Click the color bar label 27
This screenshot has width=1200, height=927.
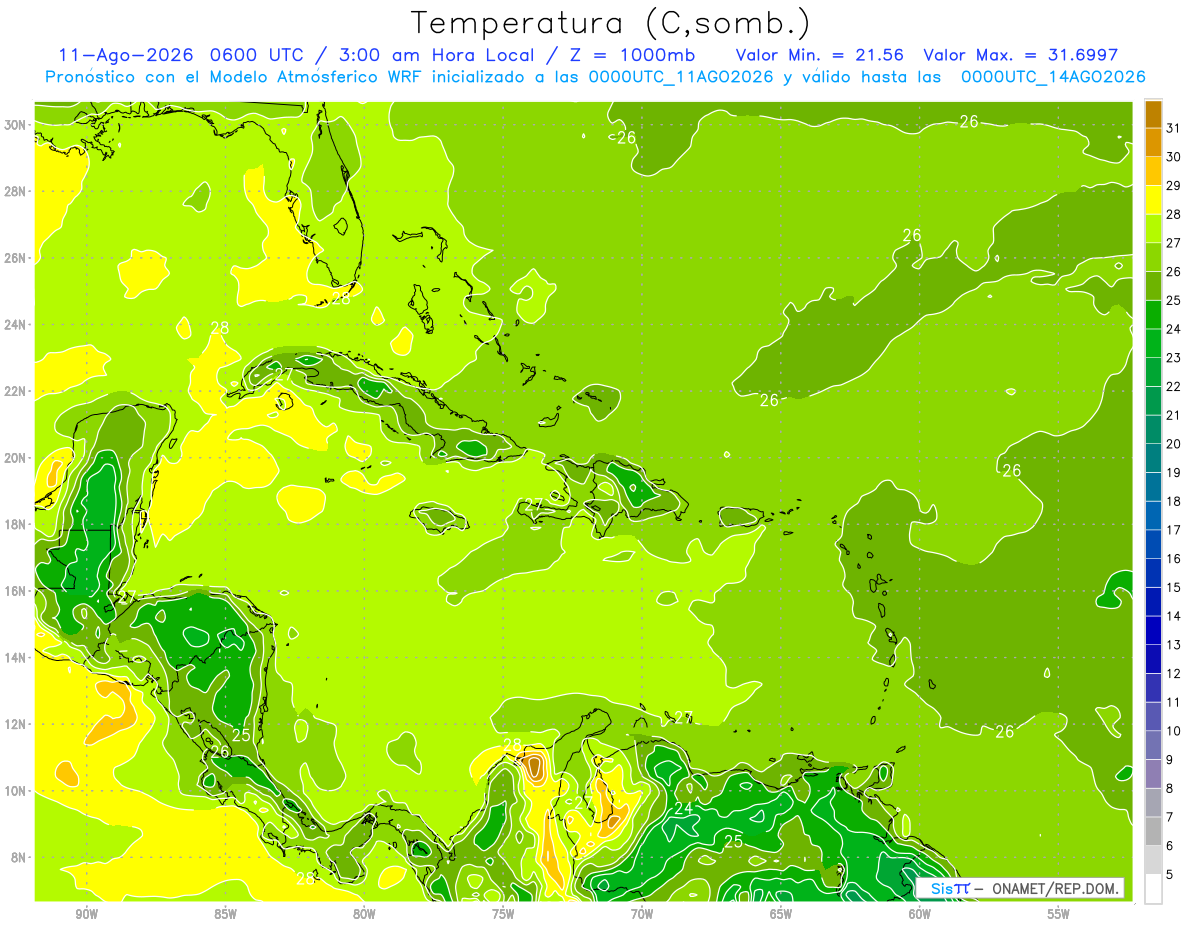tap(1174, 243)
